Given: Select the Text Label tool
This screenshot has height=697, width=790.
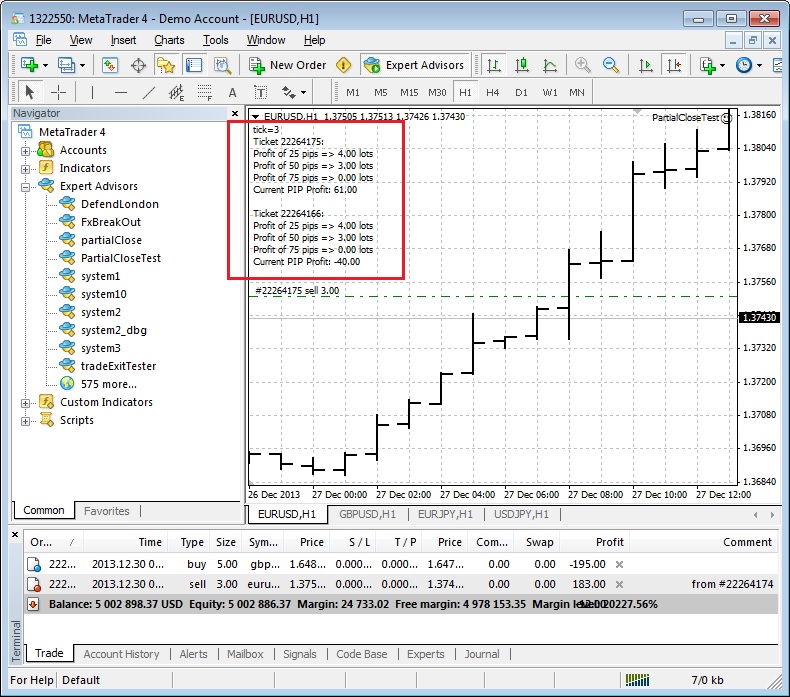Looking at the screenshot, I should point(260,92).
